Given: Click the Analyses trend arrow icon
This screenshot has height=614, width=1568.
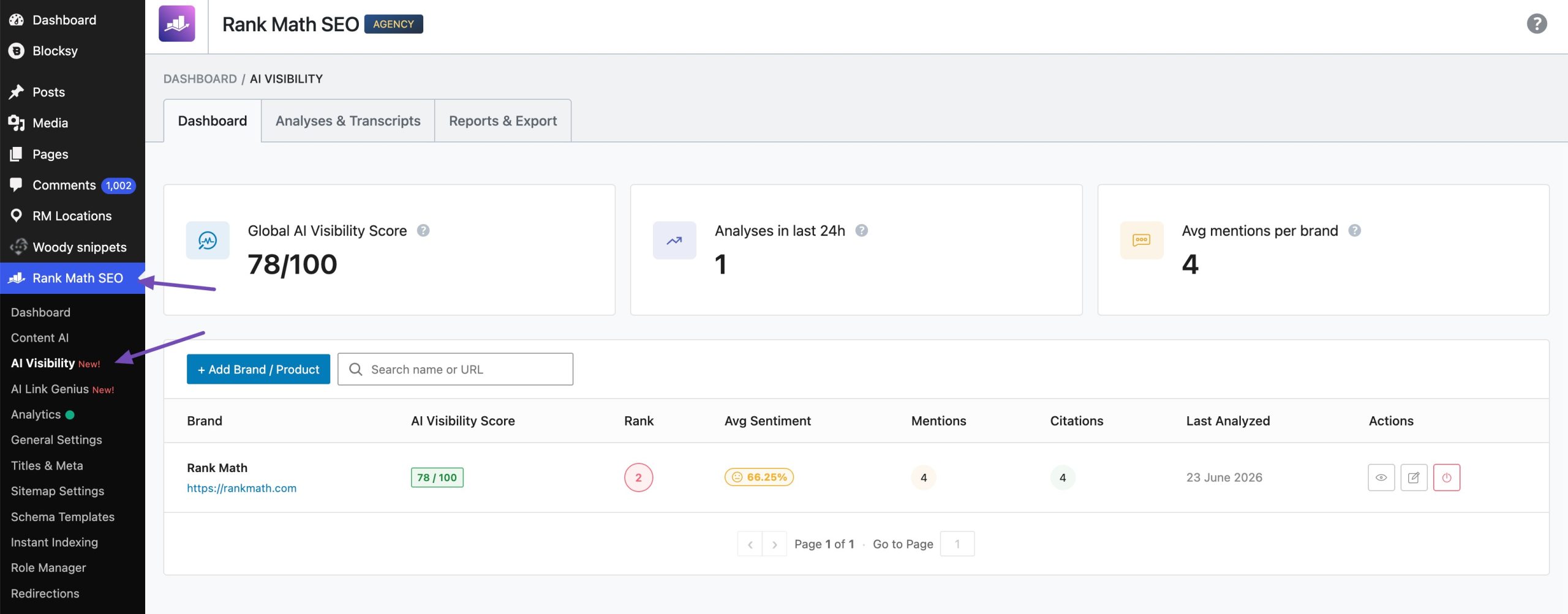Looking at the screenshot, I should click(674, 240).
